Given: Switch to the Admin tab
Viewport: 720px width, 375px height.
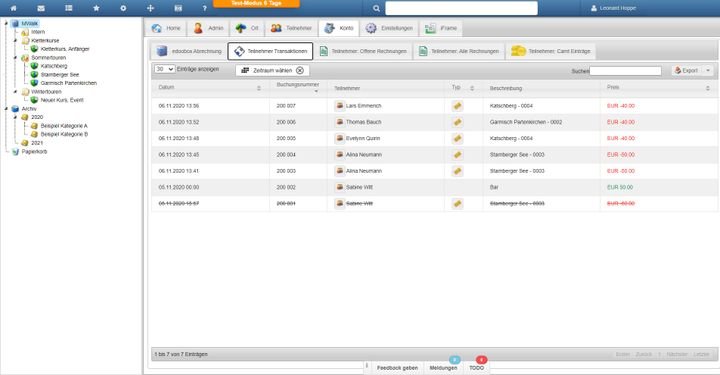Looking at the screenshot, I should coord(208,28).
